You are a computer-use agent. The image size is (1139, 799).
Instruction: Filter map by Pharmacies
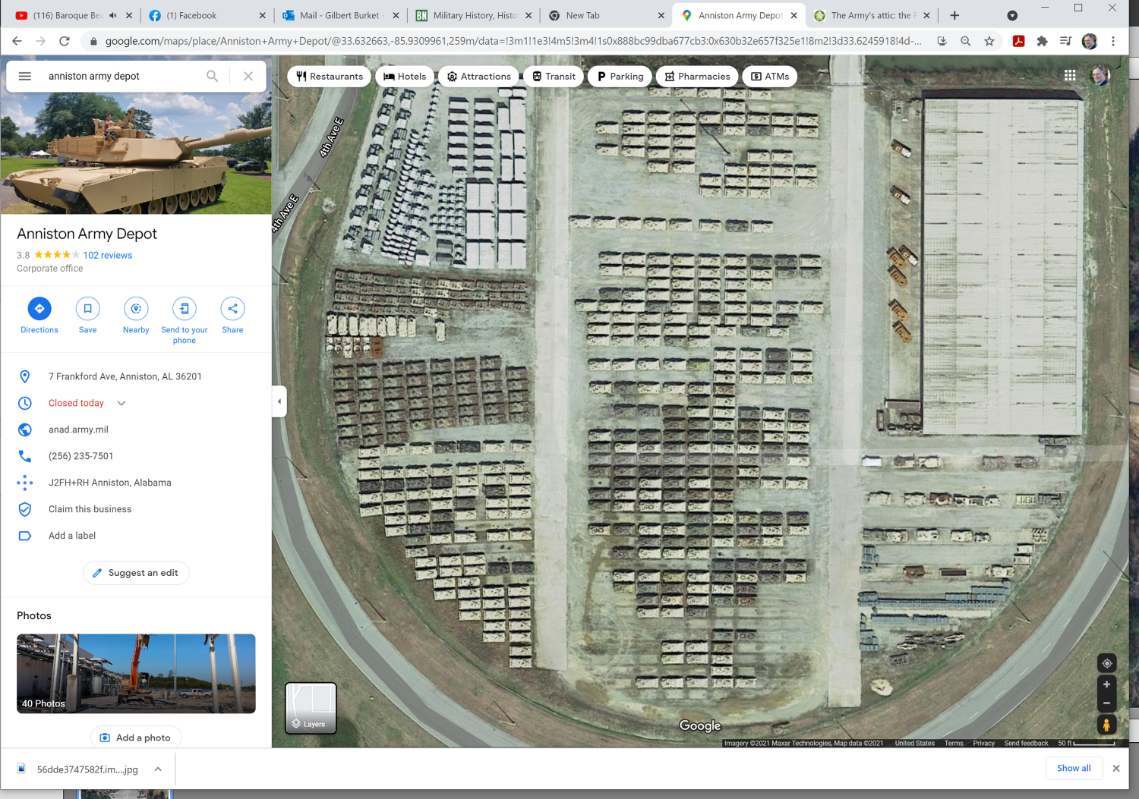(x=697, y=76)
